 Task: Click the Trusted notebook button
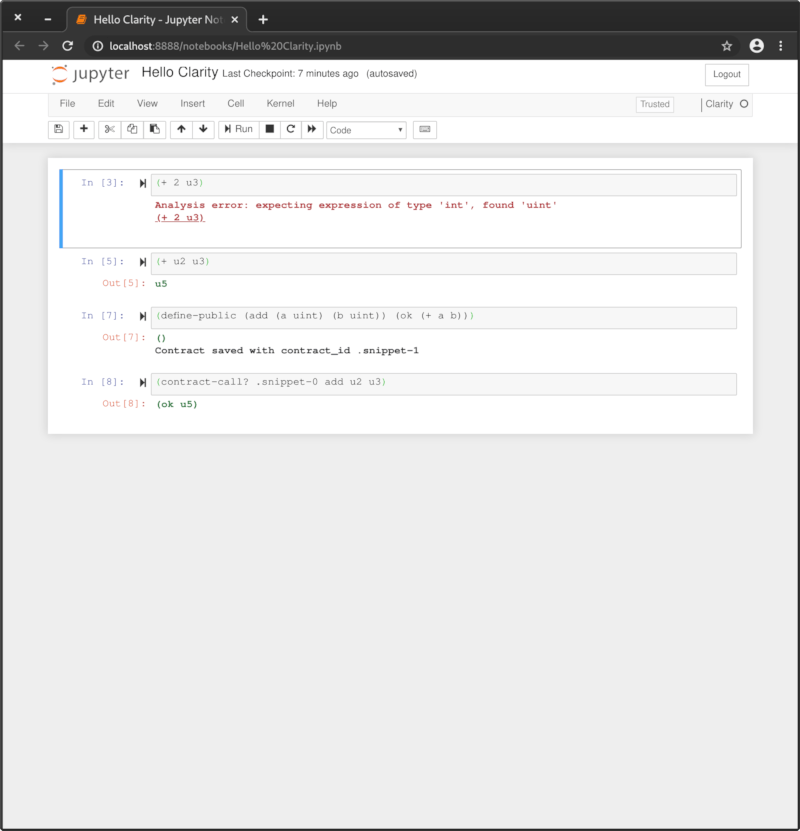(654, 104)
